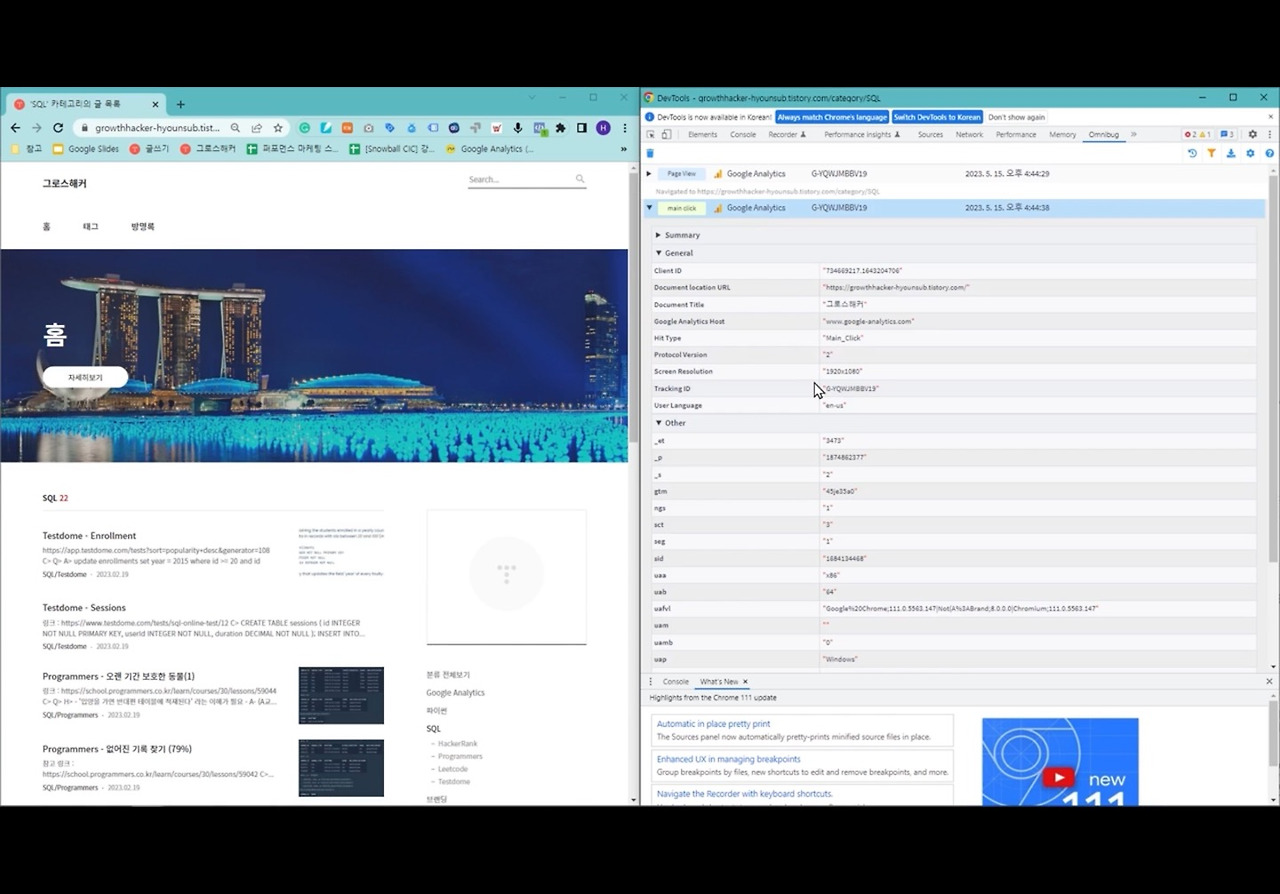Screen dimensions: 1280x894
Task: Click the 방명록 navigation menu item
Action: 143,227
